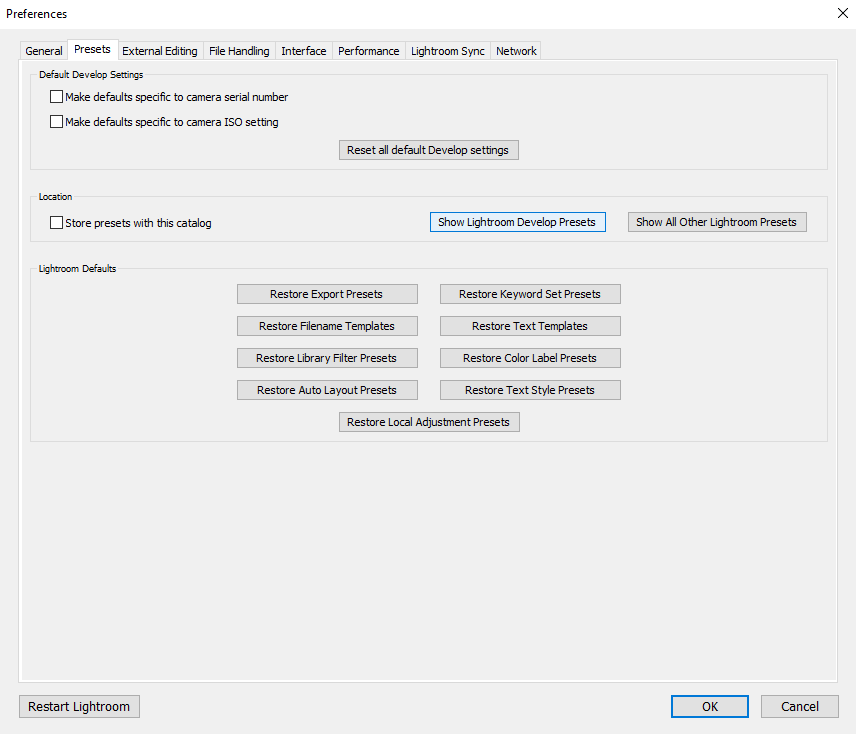Select the Presets tab
The height and width of the screenshot is (734, 856).
[x=92, y=49]
